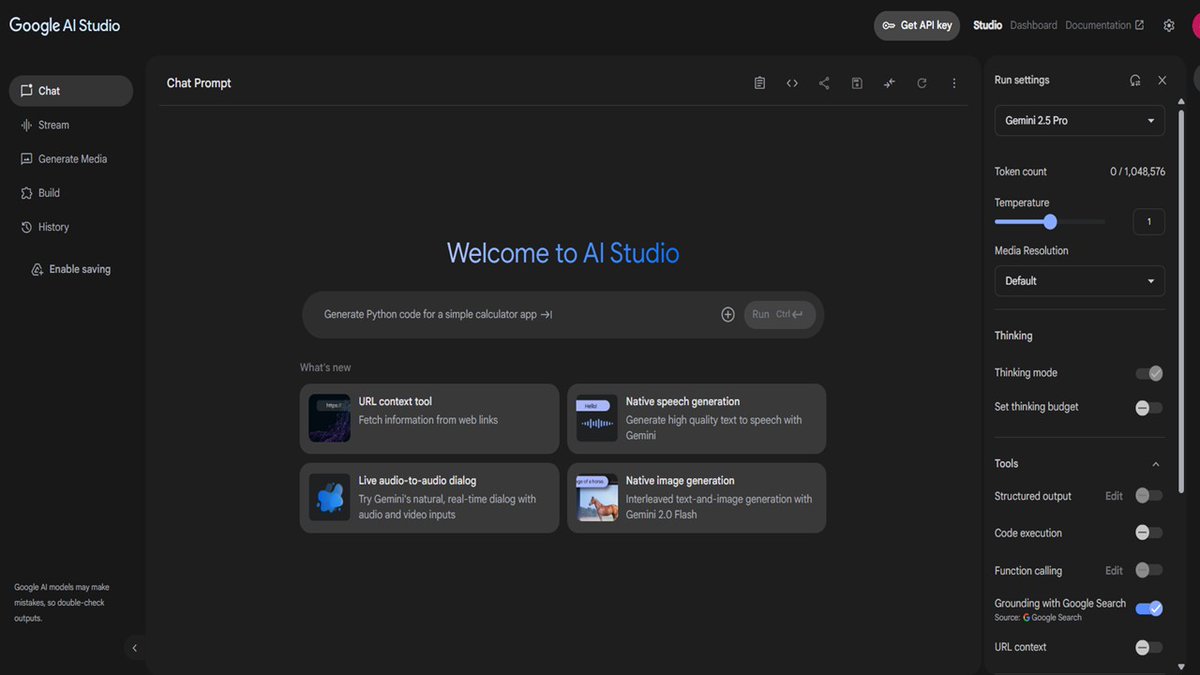This screenshot has width=1200, height=675.
Task: Switch to the Studio tab
Action: (988, 25)
